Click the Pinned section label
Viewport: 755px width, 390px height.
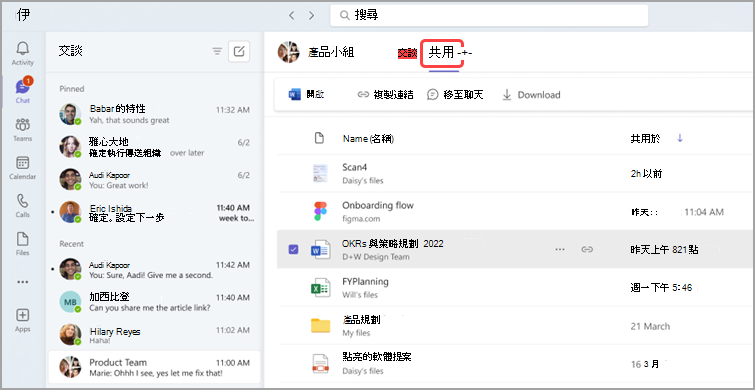tap(72, 89)
